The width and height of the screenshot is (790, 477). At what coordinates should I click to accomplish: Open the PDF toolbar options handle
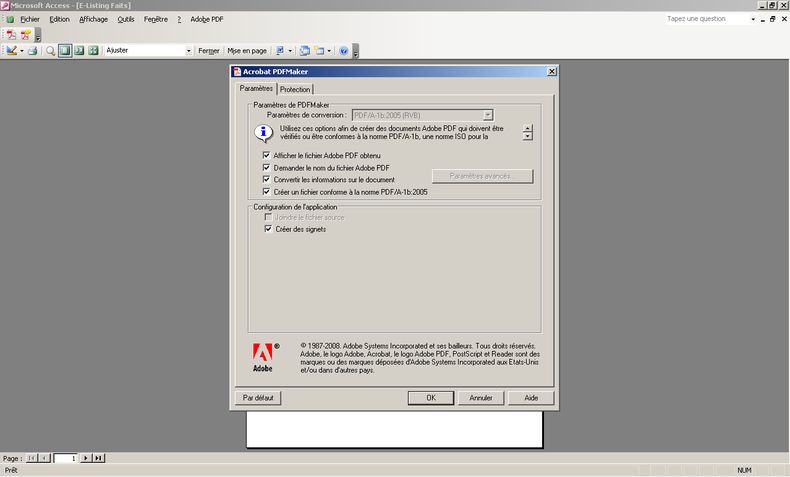tap(38, 35)
